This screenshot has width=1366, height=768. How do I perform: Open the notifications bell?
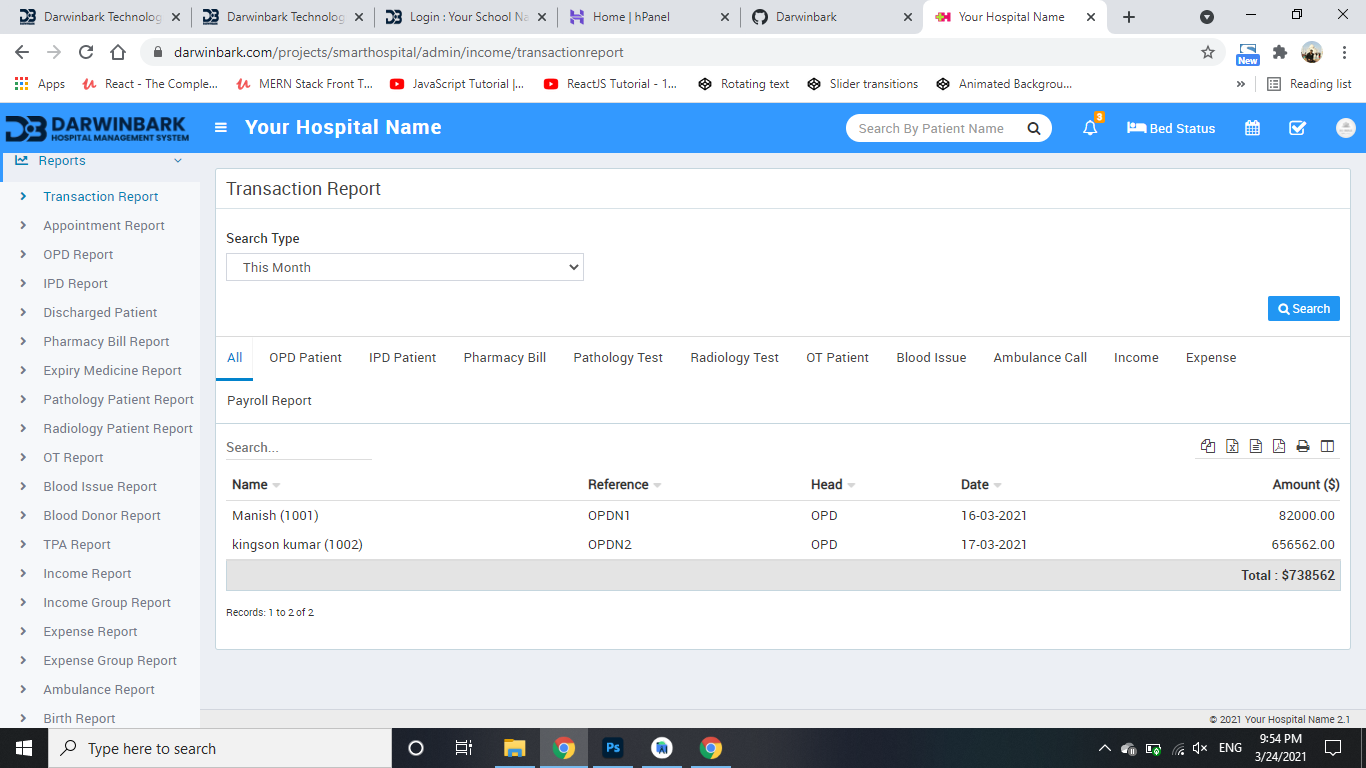click(x=1090, y=128)
